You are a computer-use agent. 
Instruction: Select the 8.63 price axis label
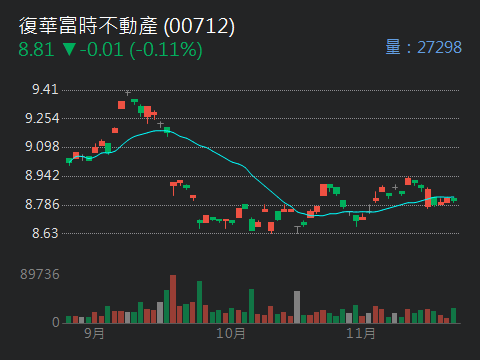[45, 233]
